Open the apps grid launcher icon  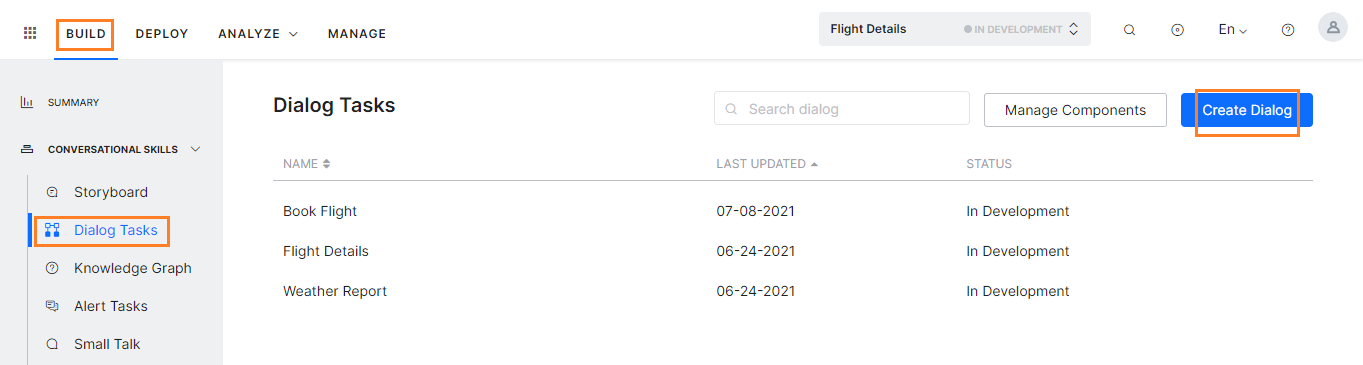tap(30, 33)
